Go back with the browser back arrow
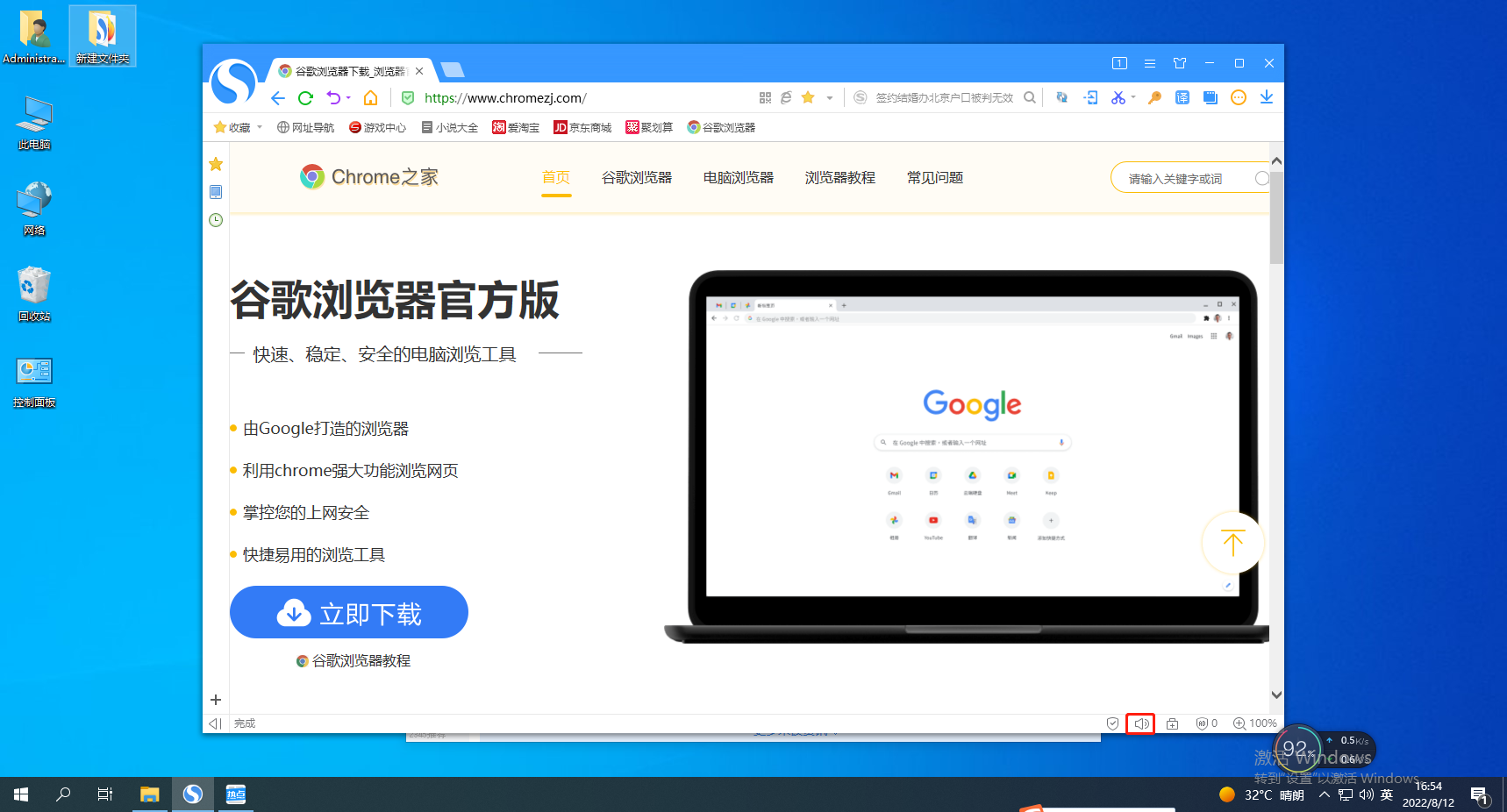 [278, 98]
